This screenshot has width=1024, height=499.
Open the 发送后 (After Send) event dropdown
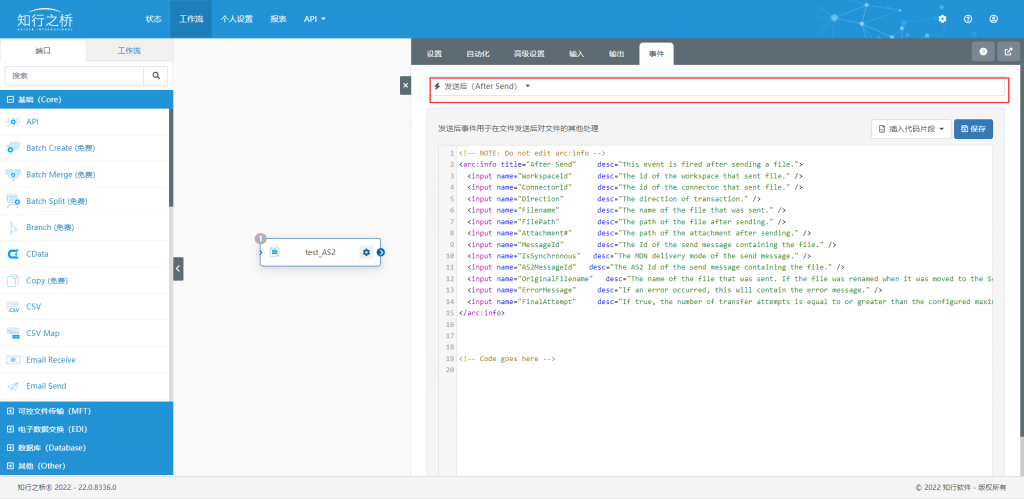tap(482, 86)
